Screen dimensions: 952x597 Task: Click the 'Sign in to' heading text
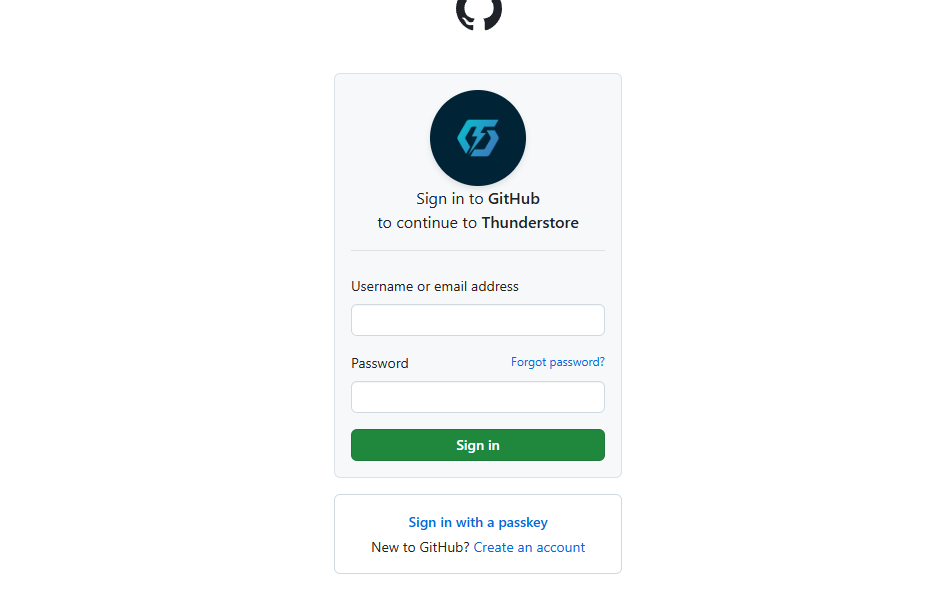tap(450, 199)
